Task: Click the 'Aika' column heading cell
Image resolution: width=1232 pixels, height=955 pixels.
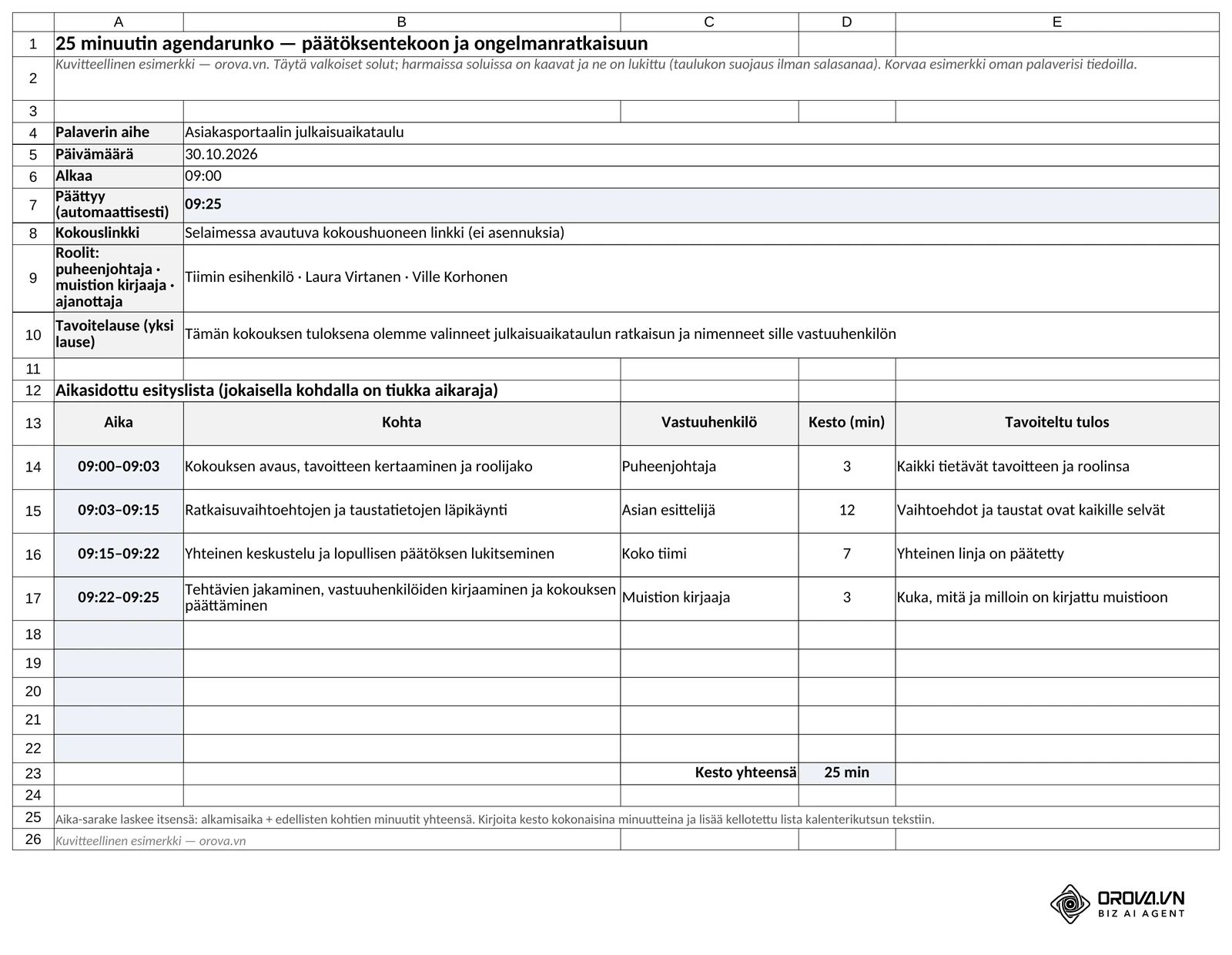Action: 119,423
